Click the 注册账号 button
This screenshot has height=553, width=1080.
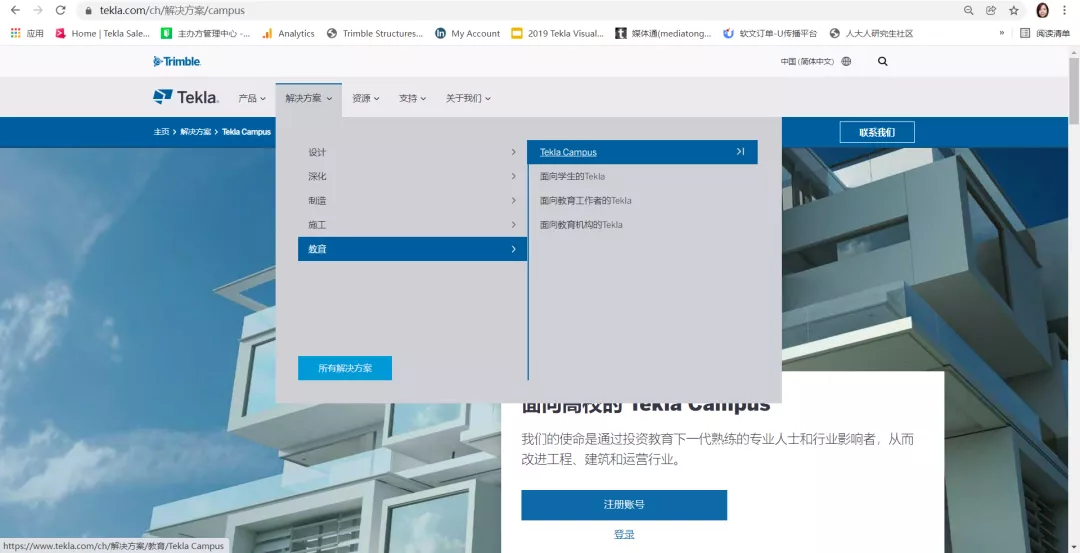[x=624, y=505]
